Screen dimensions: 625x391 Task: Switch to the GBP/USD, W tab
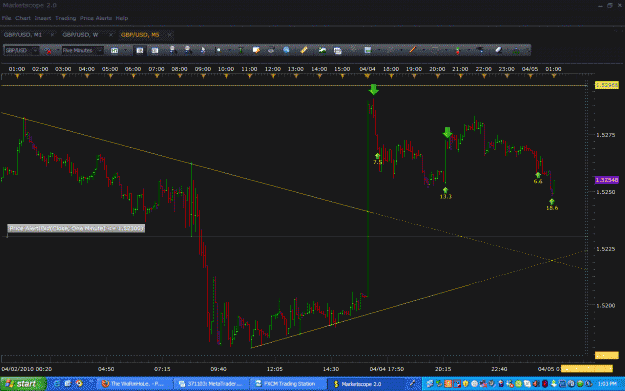(x=80, y=35)
